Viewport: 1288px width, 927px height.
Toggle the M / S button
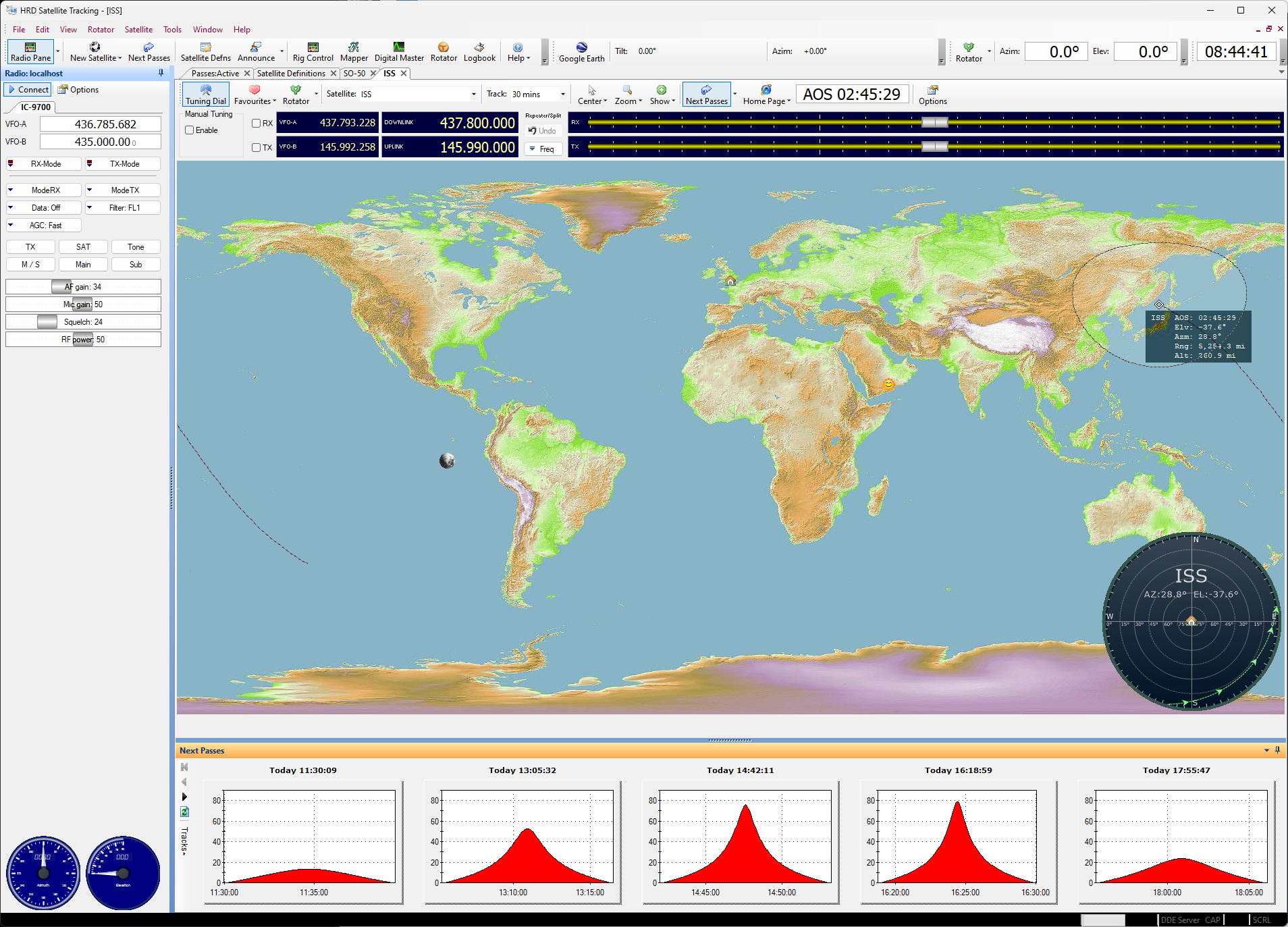pos(30,265)
